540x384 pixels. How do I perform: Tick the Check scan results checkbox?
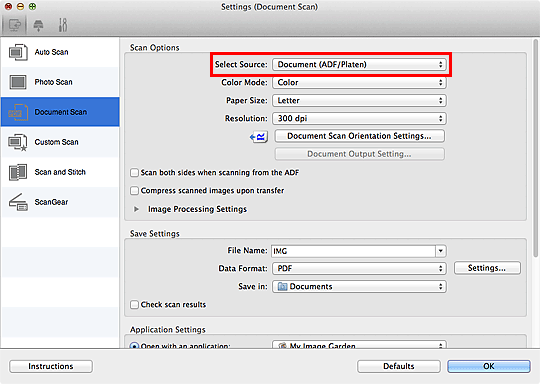click(134, 304)
